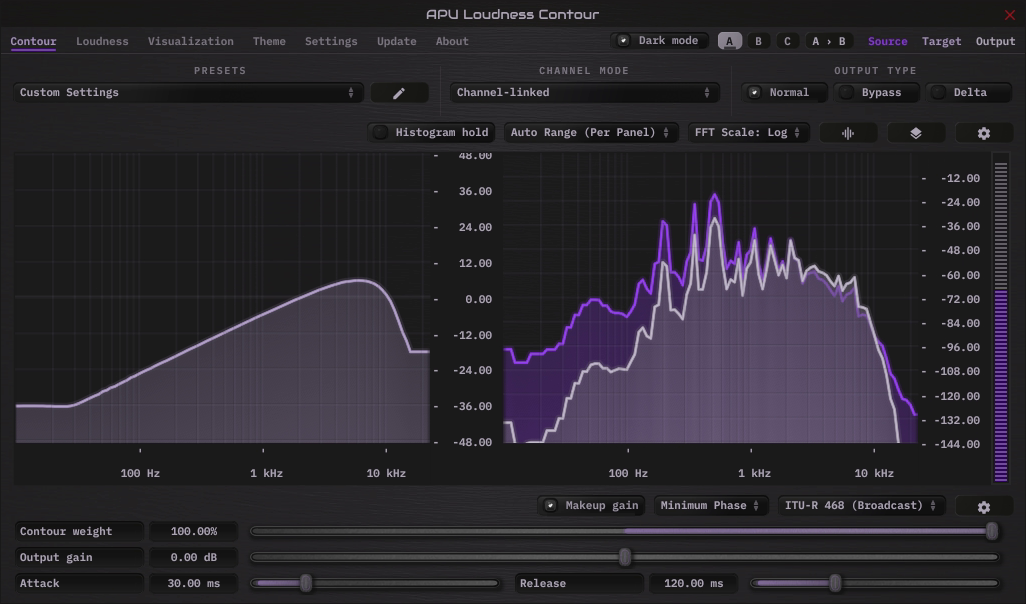Expand the Auto Range (Per Panel) dropdown
The image size is (1026, 604).
tap(590, 133)
